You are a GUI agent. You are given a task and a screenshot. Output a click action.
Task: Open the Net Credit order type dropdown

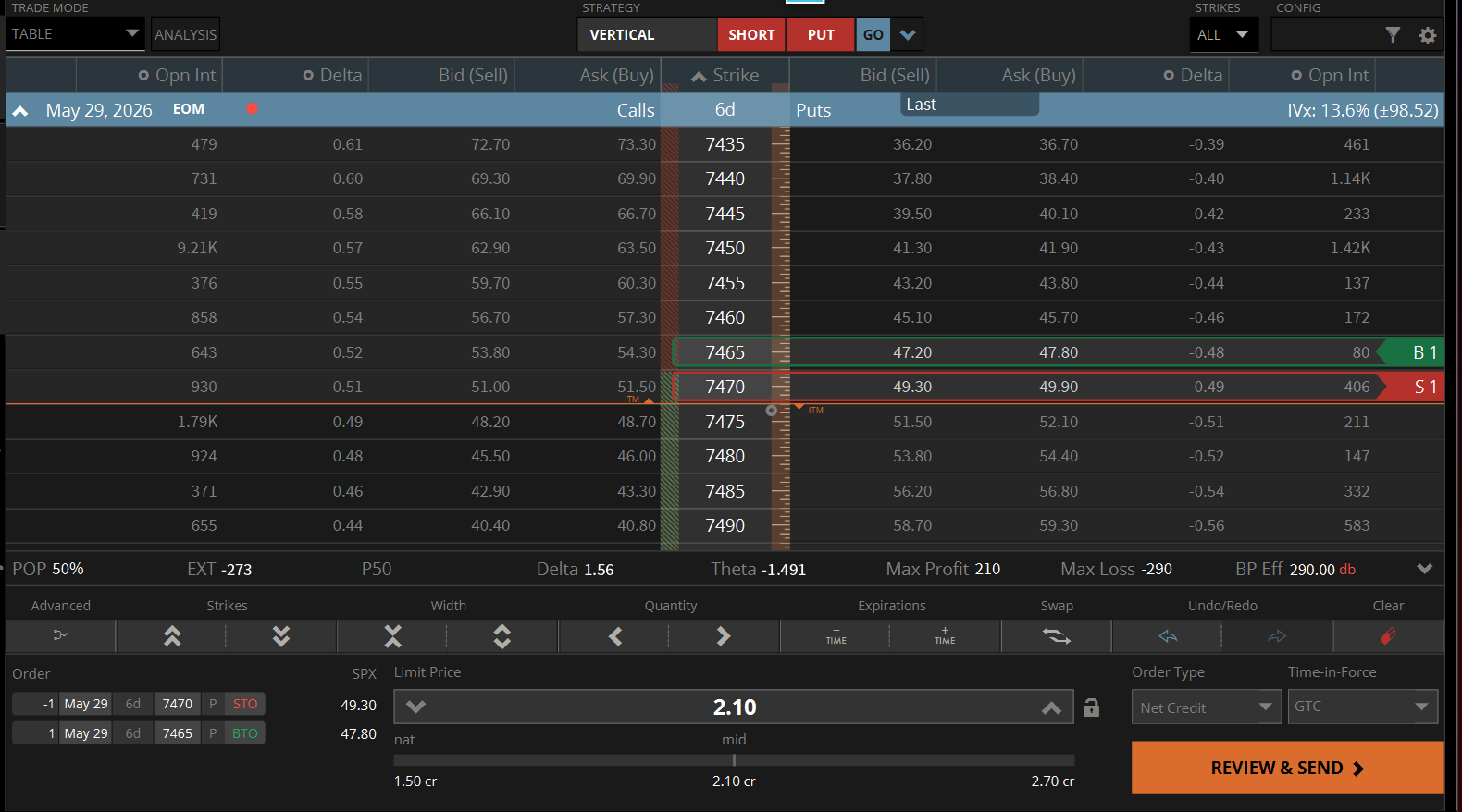pos(1207,707)
